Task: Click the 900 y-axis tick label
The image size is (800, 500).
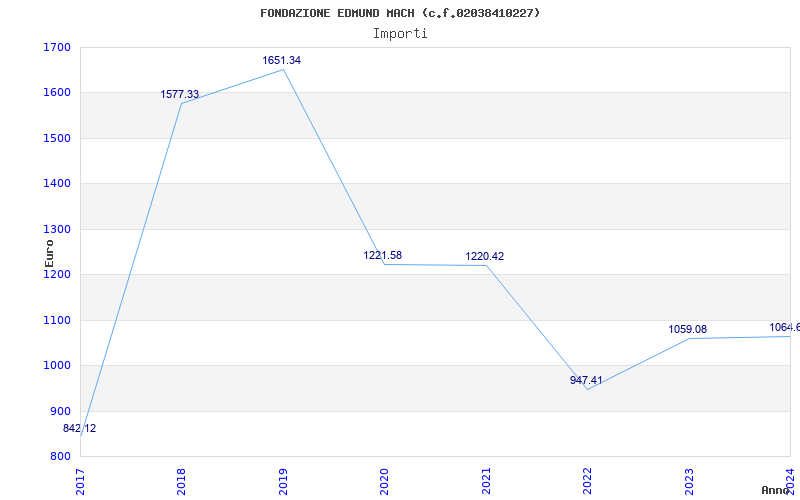Action: tap(61, 411)
